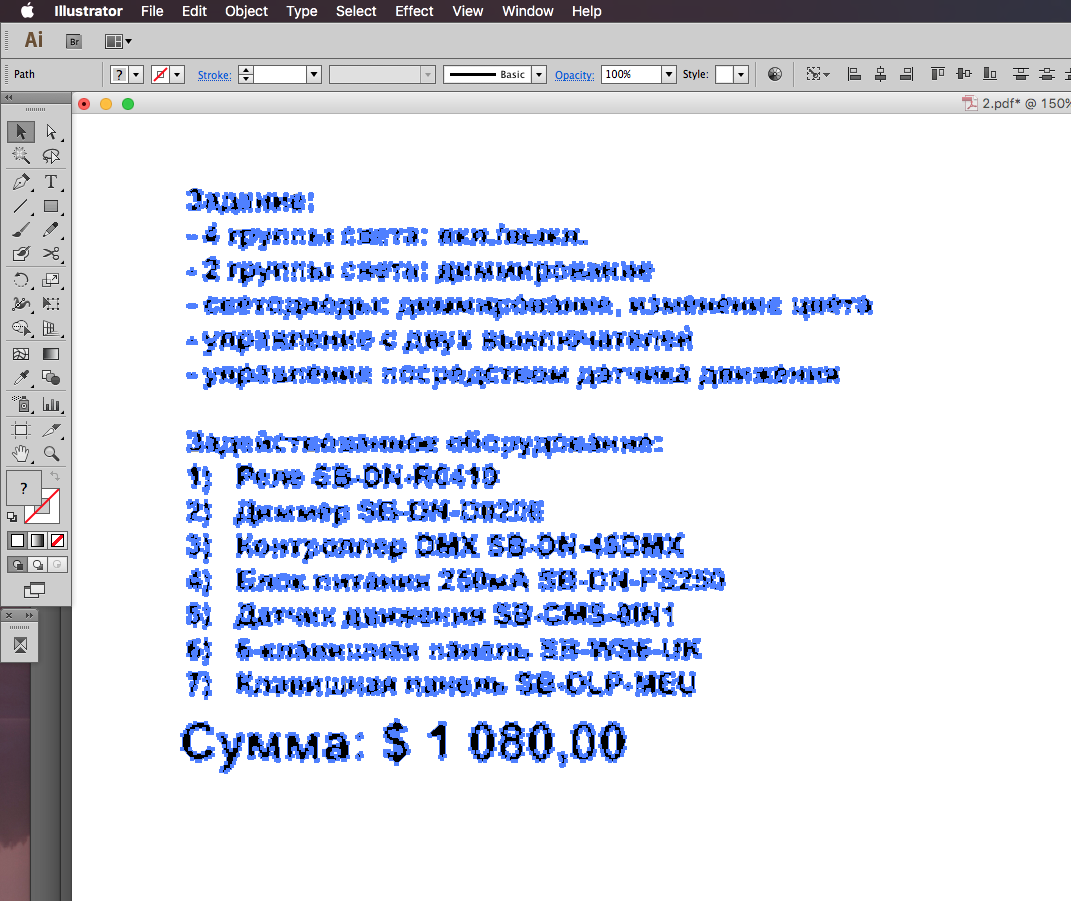Open the Arrange Documents dropdown
Viewport: 1071px width, 901px height.
pos(118,42)
